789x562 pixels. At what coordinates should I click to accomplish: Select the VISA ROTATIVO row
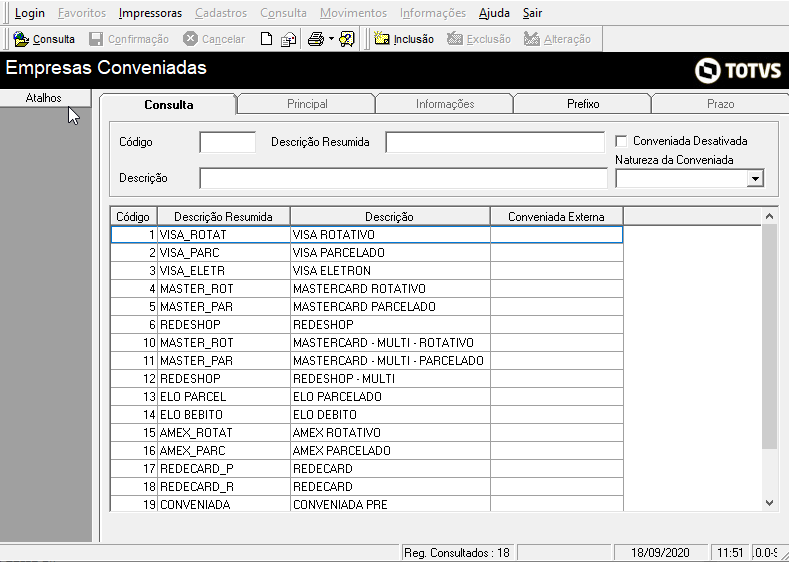click(366, 235)
